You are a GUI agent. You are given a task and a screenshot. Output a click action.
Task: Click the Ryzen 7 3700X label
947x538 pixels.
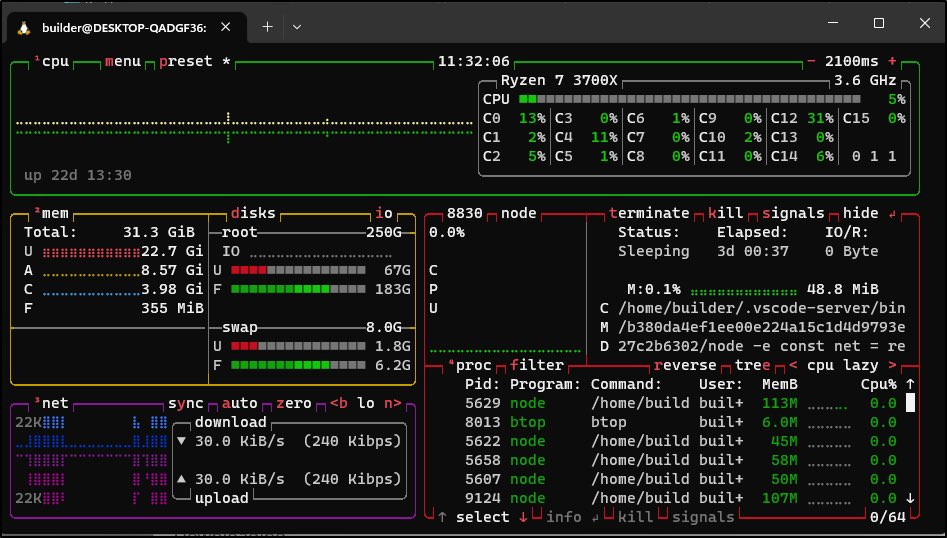(559, 81)
